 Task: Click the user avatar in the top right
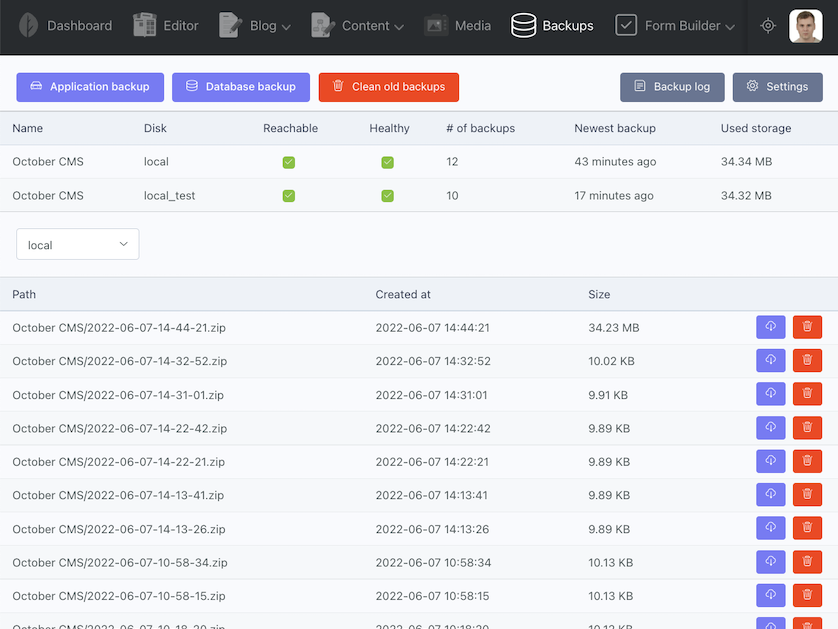(x=807, y=26)
